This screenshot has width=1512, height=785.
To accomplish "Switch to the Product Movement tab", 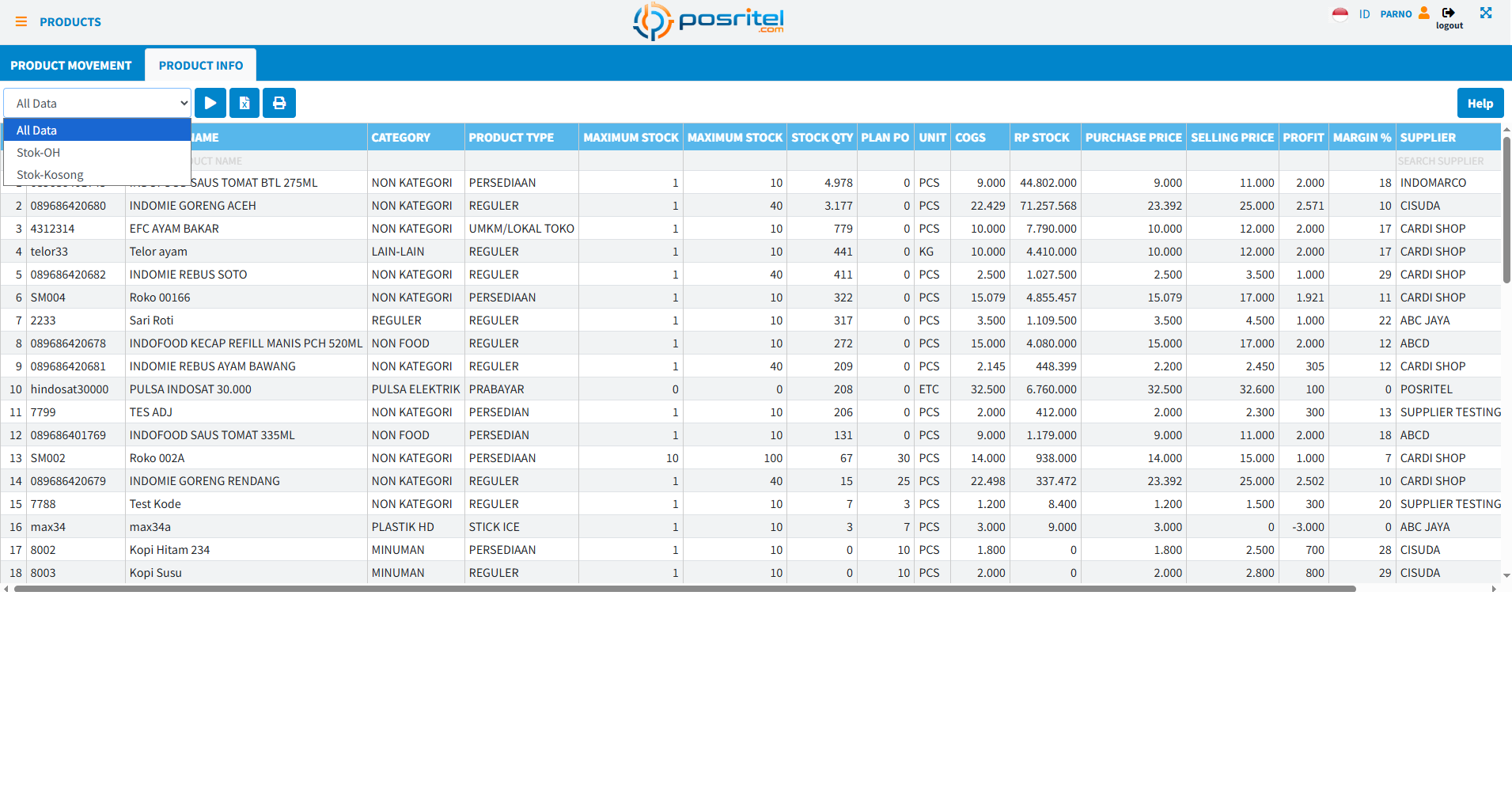I will tap(71, 66).
